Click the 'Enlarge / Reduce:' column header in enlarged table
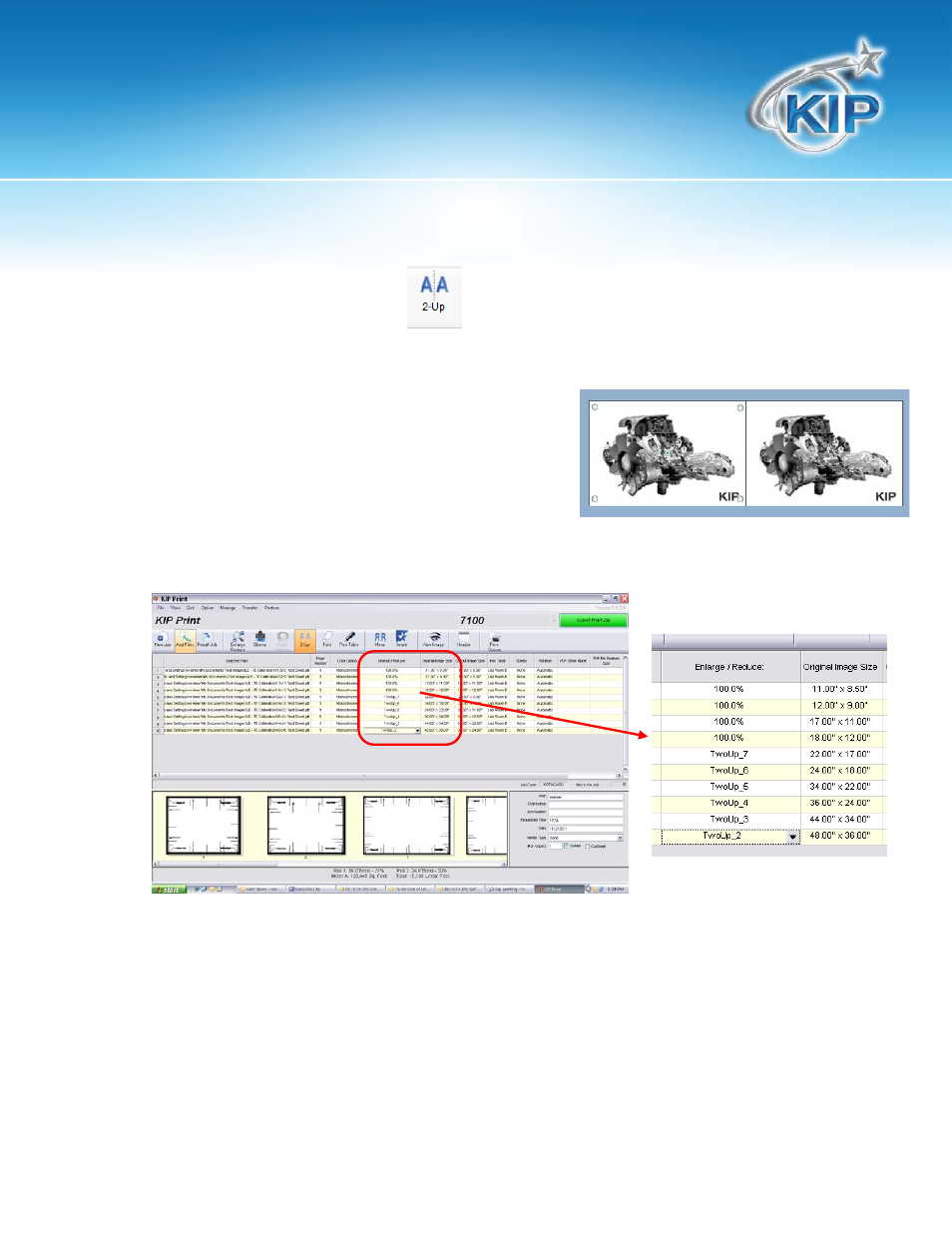The width and height of the screenshot is (952, 1233). pyautogui.click(x=729, y=667)
